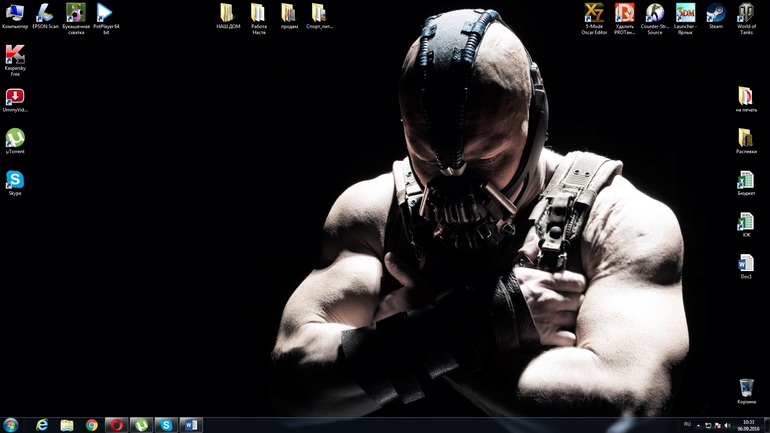Click the Windows Start button
Viewport: 770px width, 433px height.
pos(11,425)
